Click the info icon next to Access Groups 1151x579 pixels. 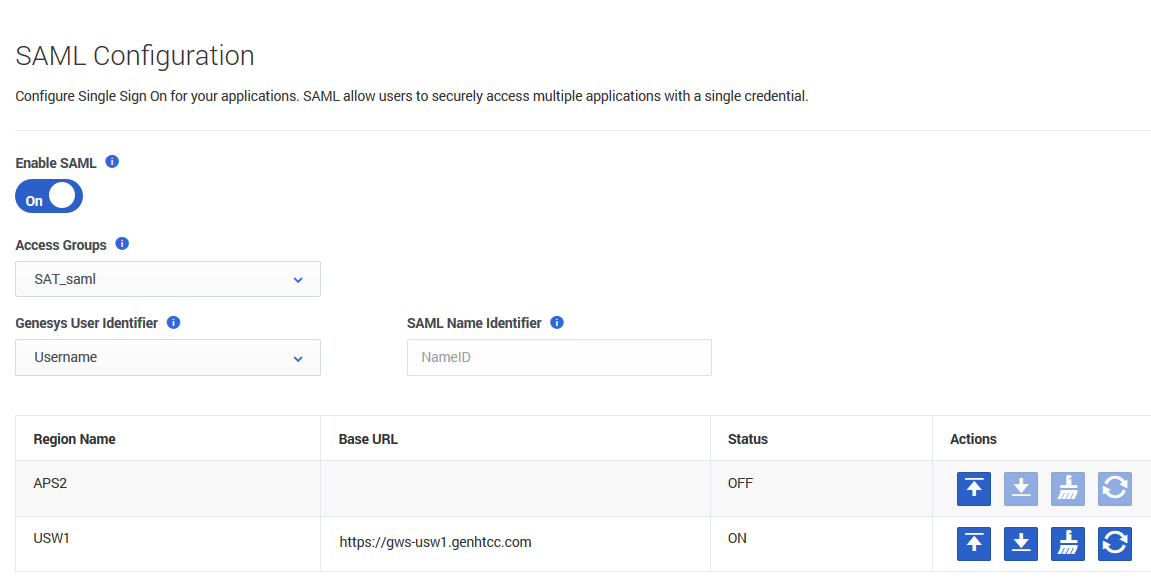pyautogui.click(x=122, y=244)
